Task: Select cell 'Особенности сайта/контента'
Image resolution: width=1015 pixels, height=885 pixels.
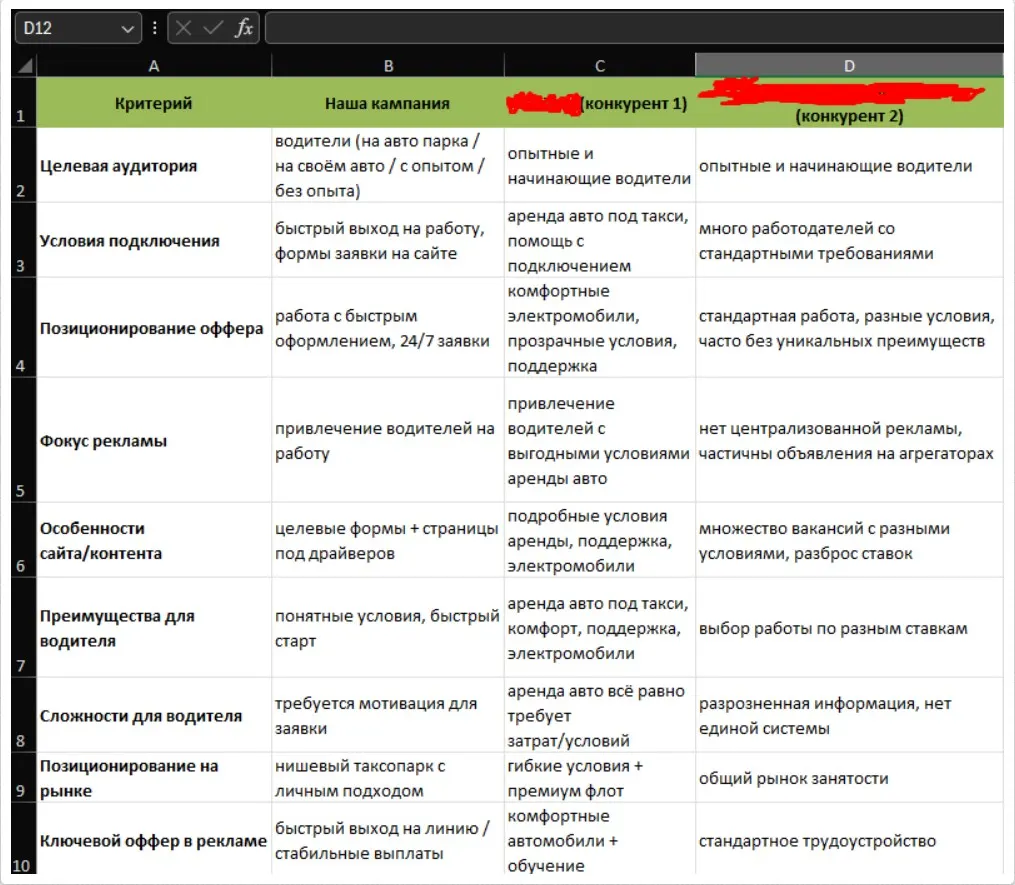Action: 154,540
